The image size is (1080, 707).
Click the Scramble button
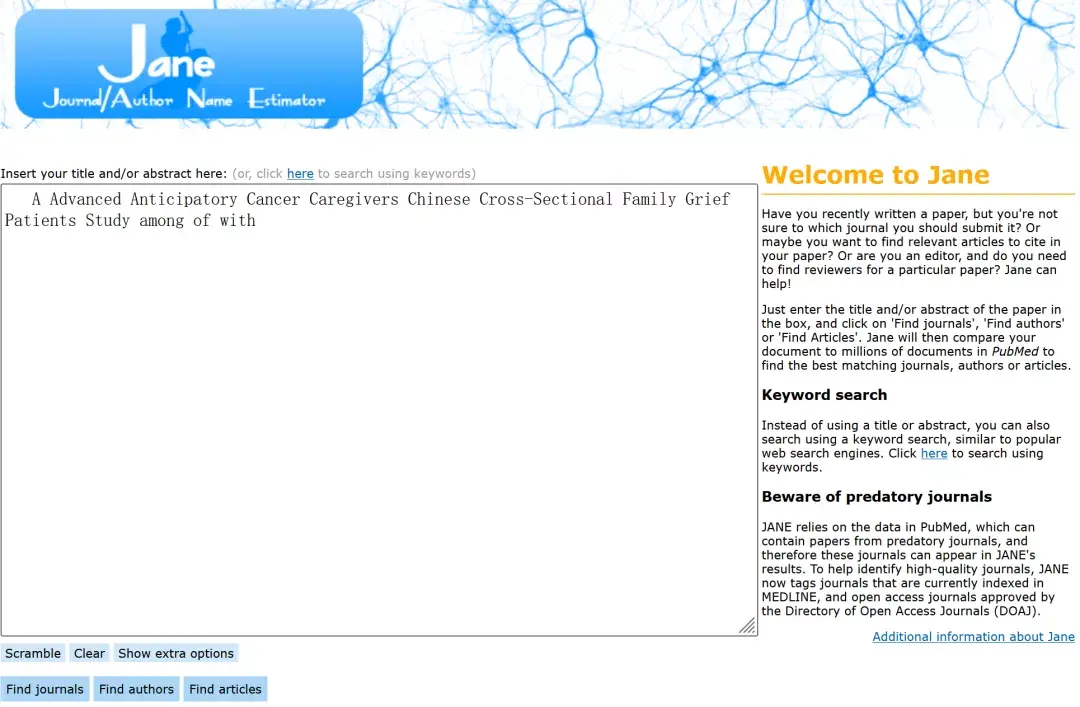coord(33,653)
